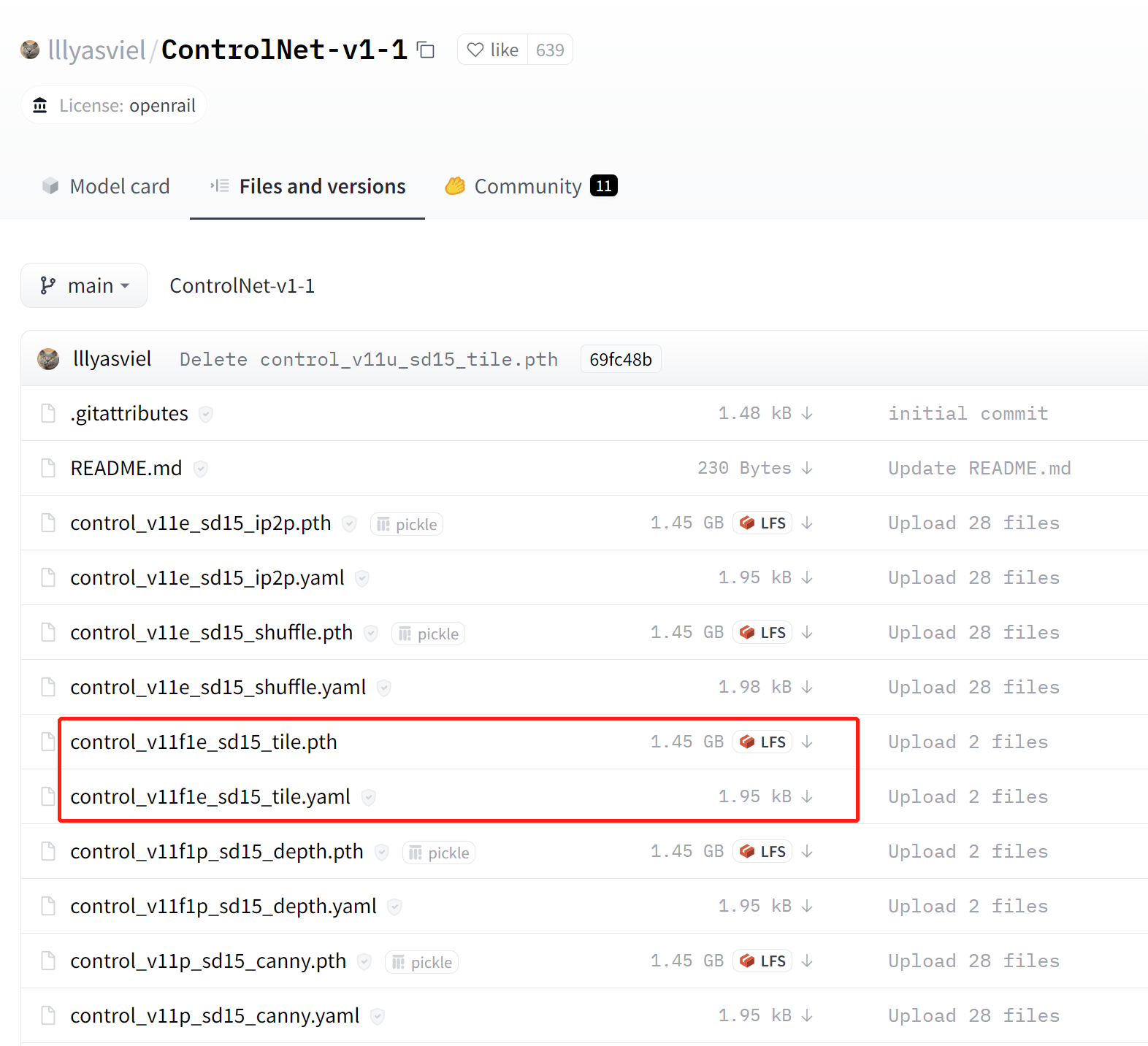Download control_v11p_sd15_canny.yaml via the arrow icon
The image size is (1148, 1046).
click(x=807, y=1015)
